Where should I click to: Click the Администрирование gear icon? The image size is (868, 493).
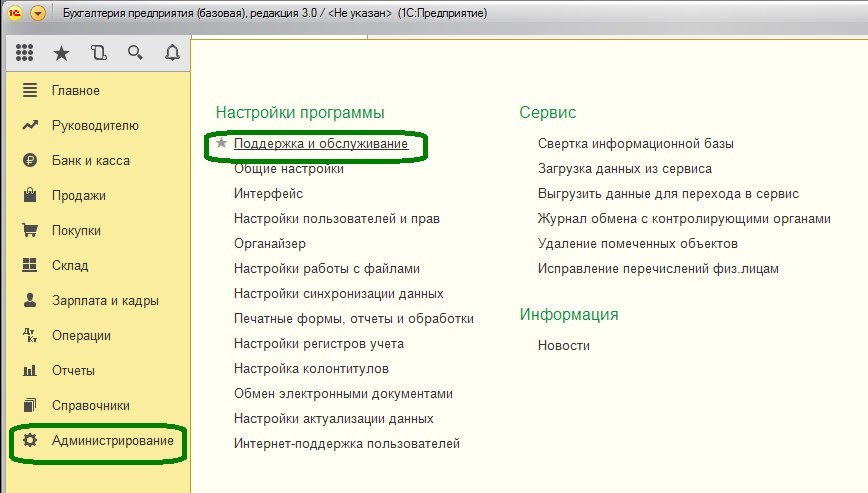[30, 440]
